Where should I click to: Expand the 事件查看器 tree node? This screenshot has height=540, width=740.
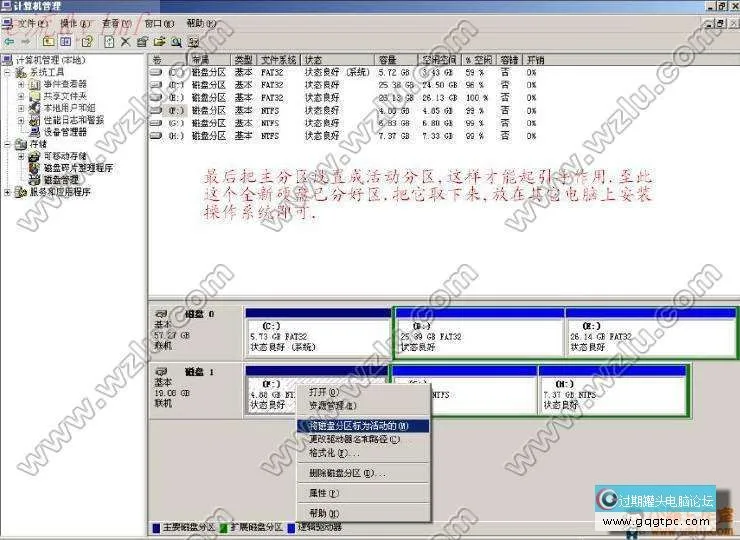[x=21, y=84]
